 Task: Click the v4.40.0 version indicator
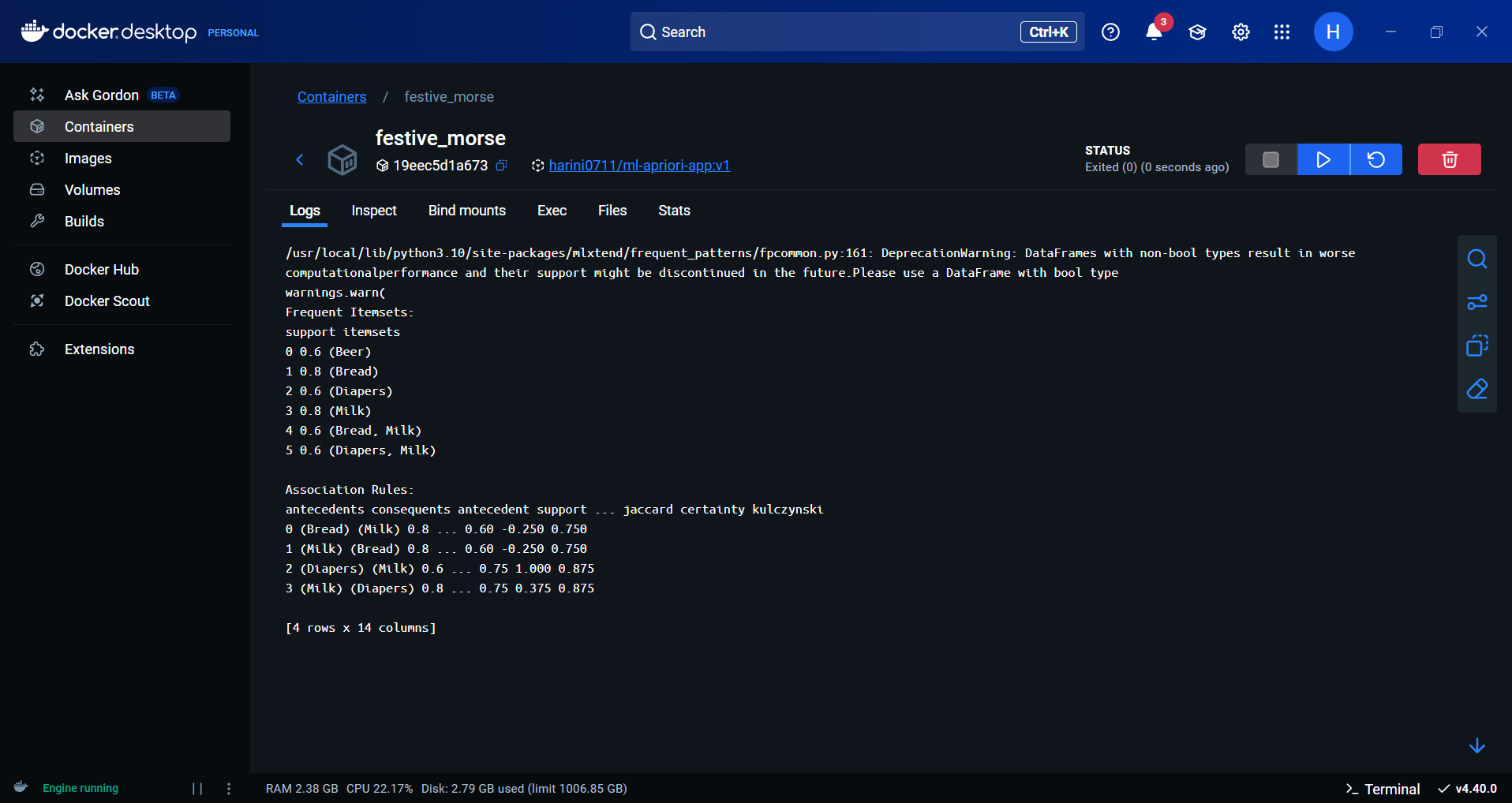(1468, 789)
